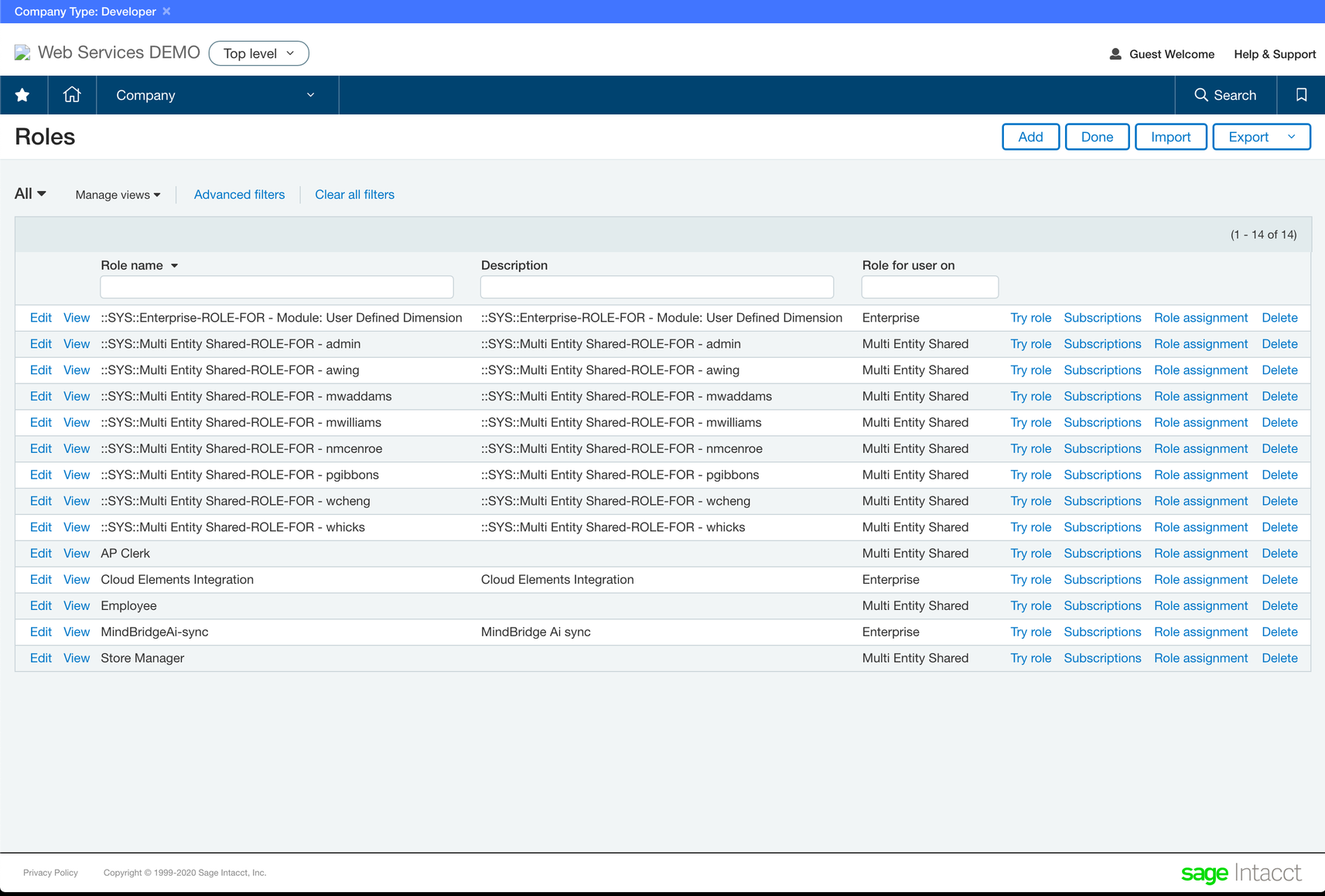
Task: Click the Web Services DEMO logo image
Action: pos(22,53)
